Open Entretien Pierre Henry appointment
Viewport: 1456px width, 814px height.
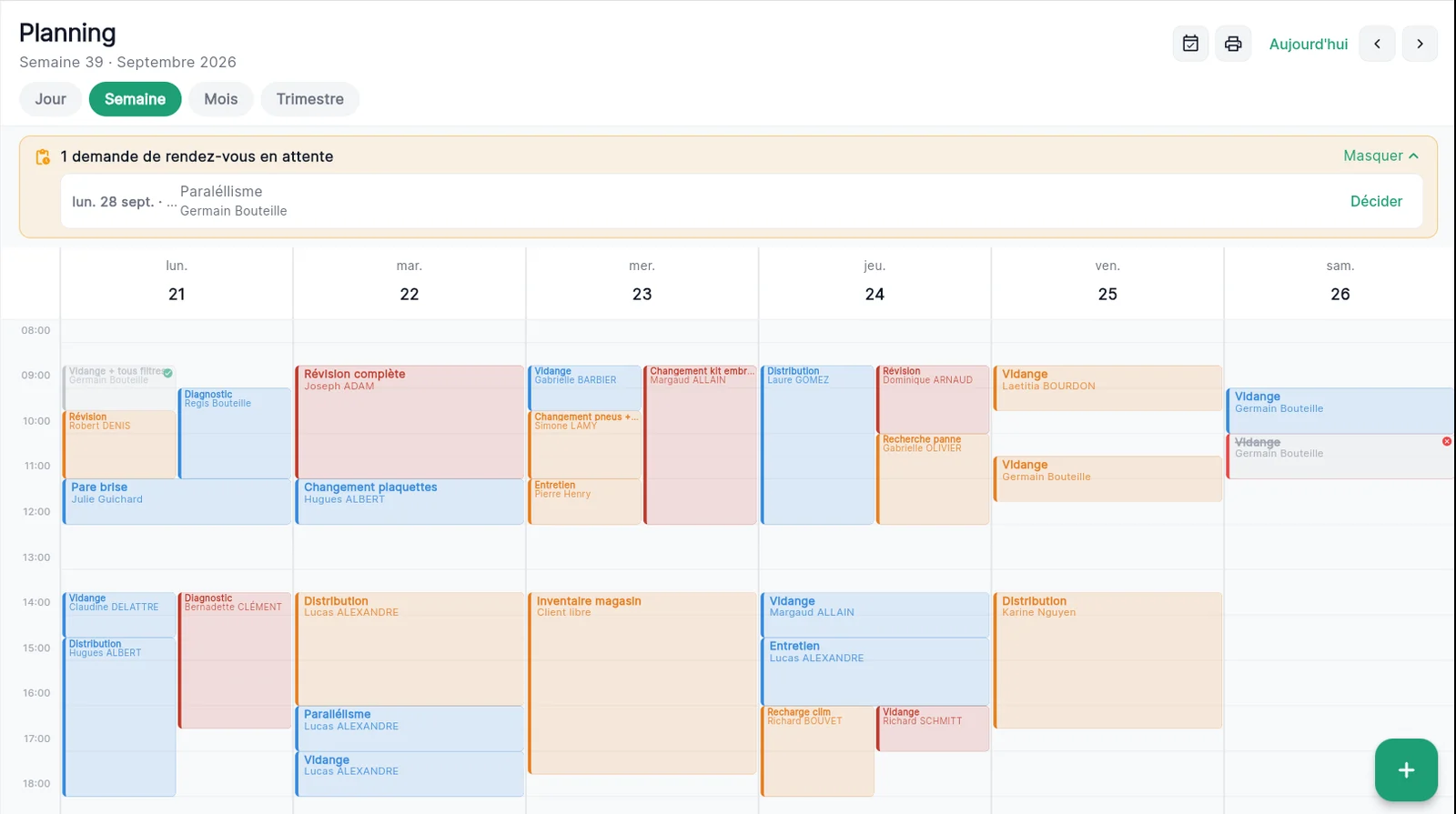coord(585,502)
